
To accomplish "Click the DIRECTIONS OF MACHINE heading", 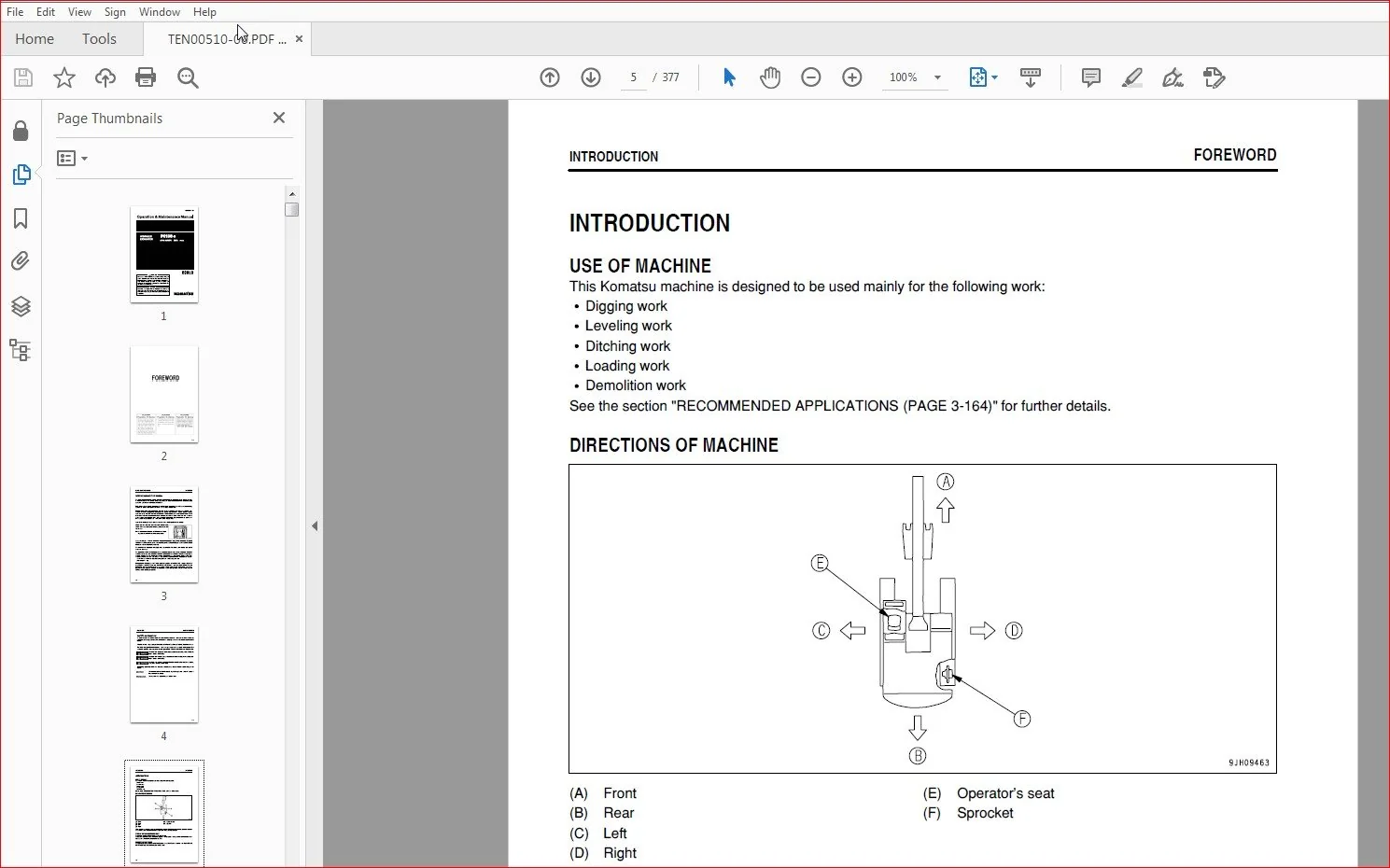I will tap(674, 445).
